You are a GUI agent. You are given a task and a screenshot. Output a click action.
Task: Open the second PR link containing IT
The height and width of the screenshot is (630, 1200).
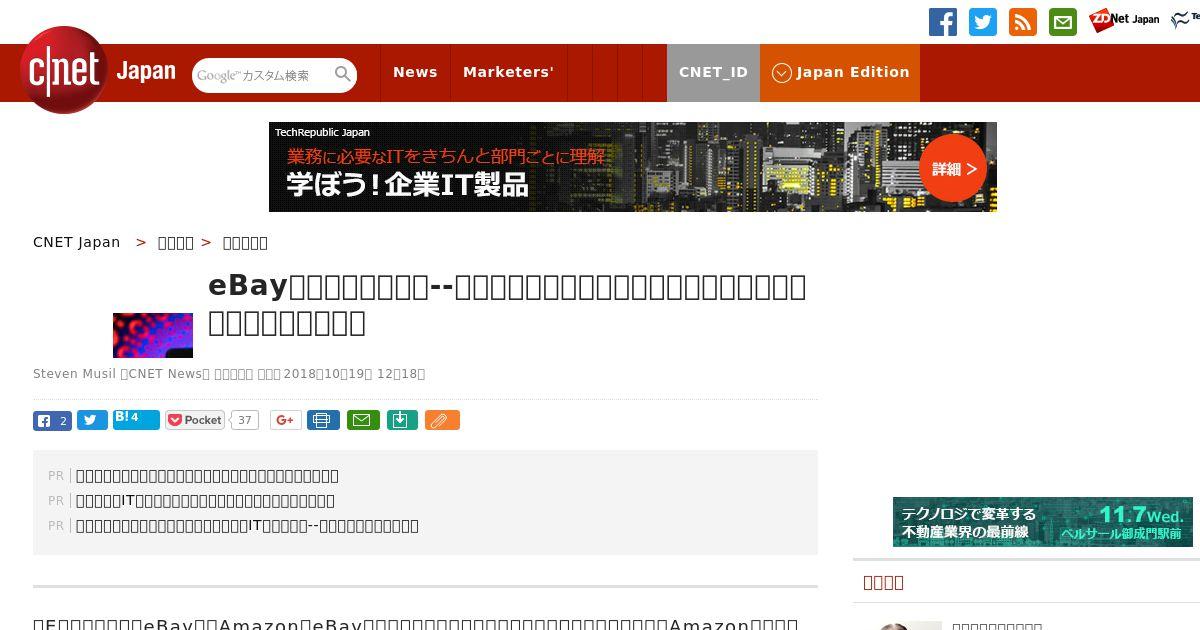205,501
